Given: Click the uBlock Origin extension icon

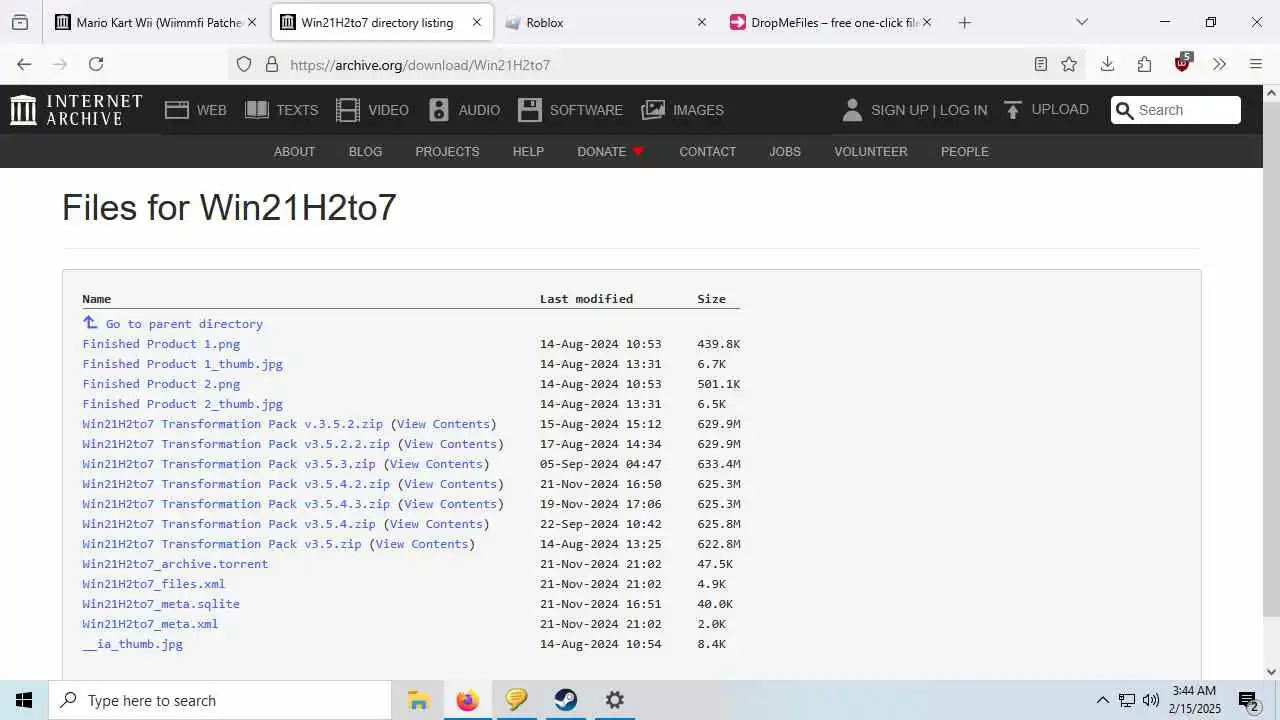Looking at the screenshot, I should tap(1183, 63).
